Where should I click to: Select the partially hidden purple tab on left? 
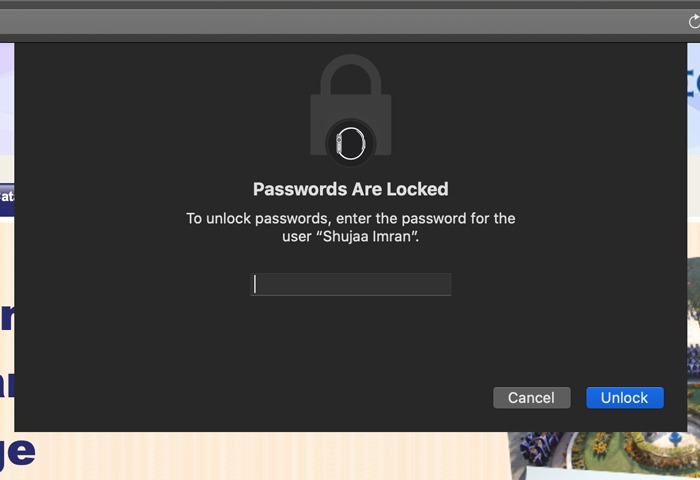pos(7,196)
